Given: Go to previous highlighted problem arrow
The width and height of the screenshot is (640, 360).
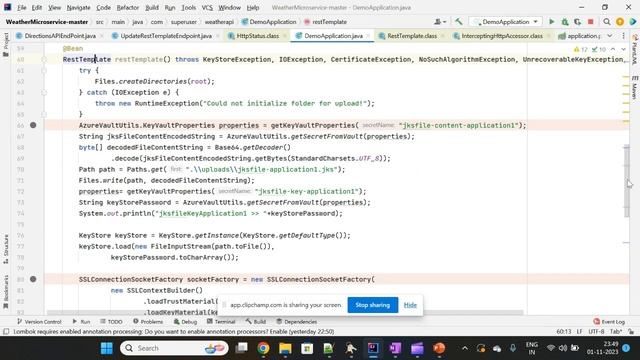Looking at the screenshot, I should [613, 49].
